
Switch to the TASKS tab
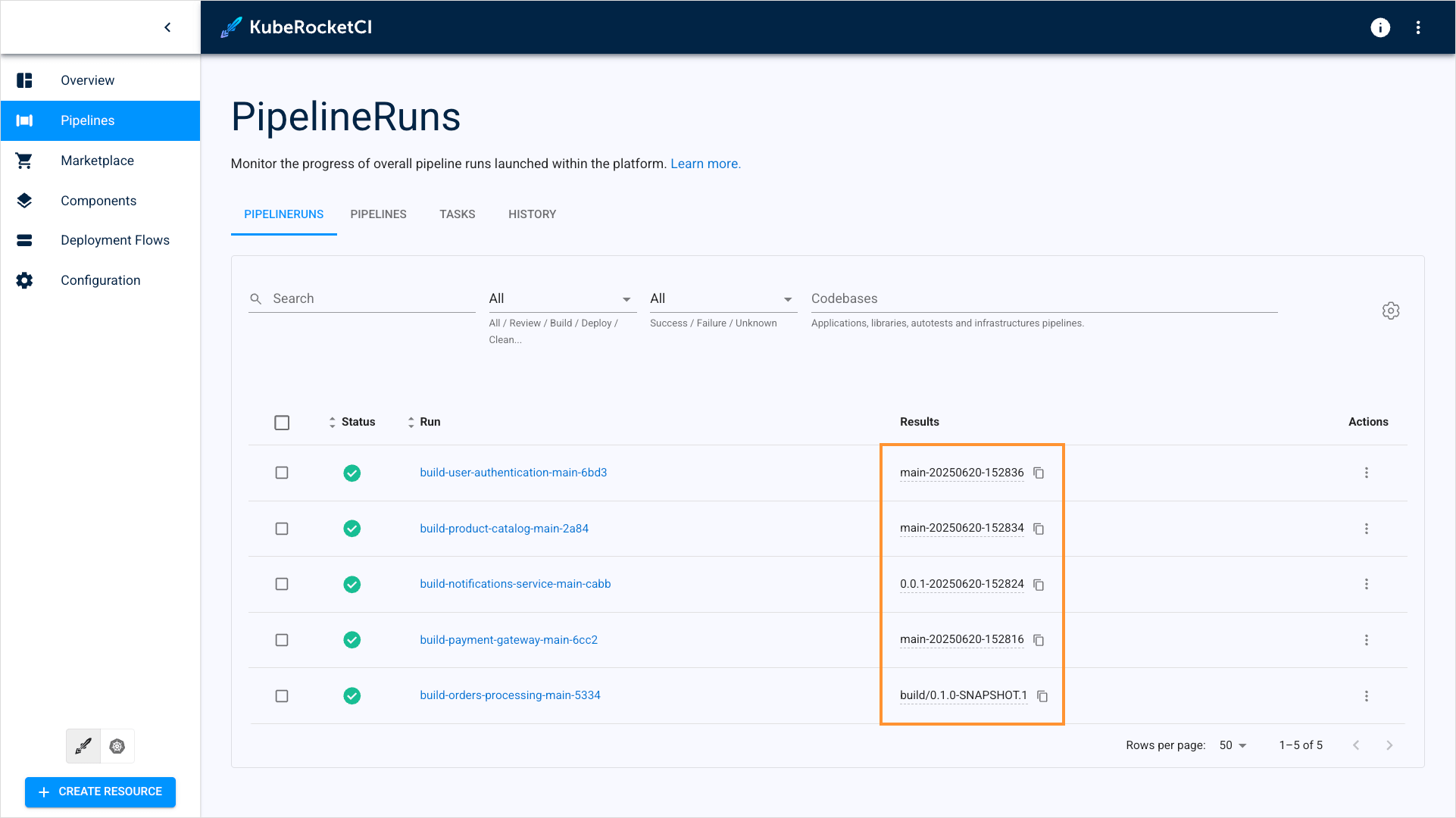(x=457, y=214)
